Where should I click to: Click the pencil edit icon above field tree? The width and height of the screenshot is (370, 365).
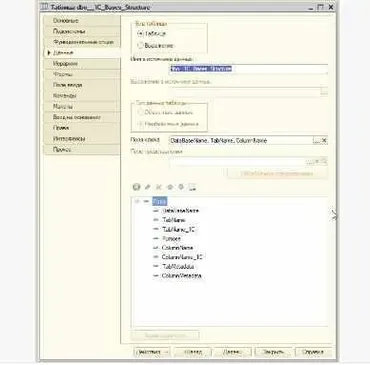point(147,187)
